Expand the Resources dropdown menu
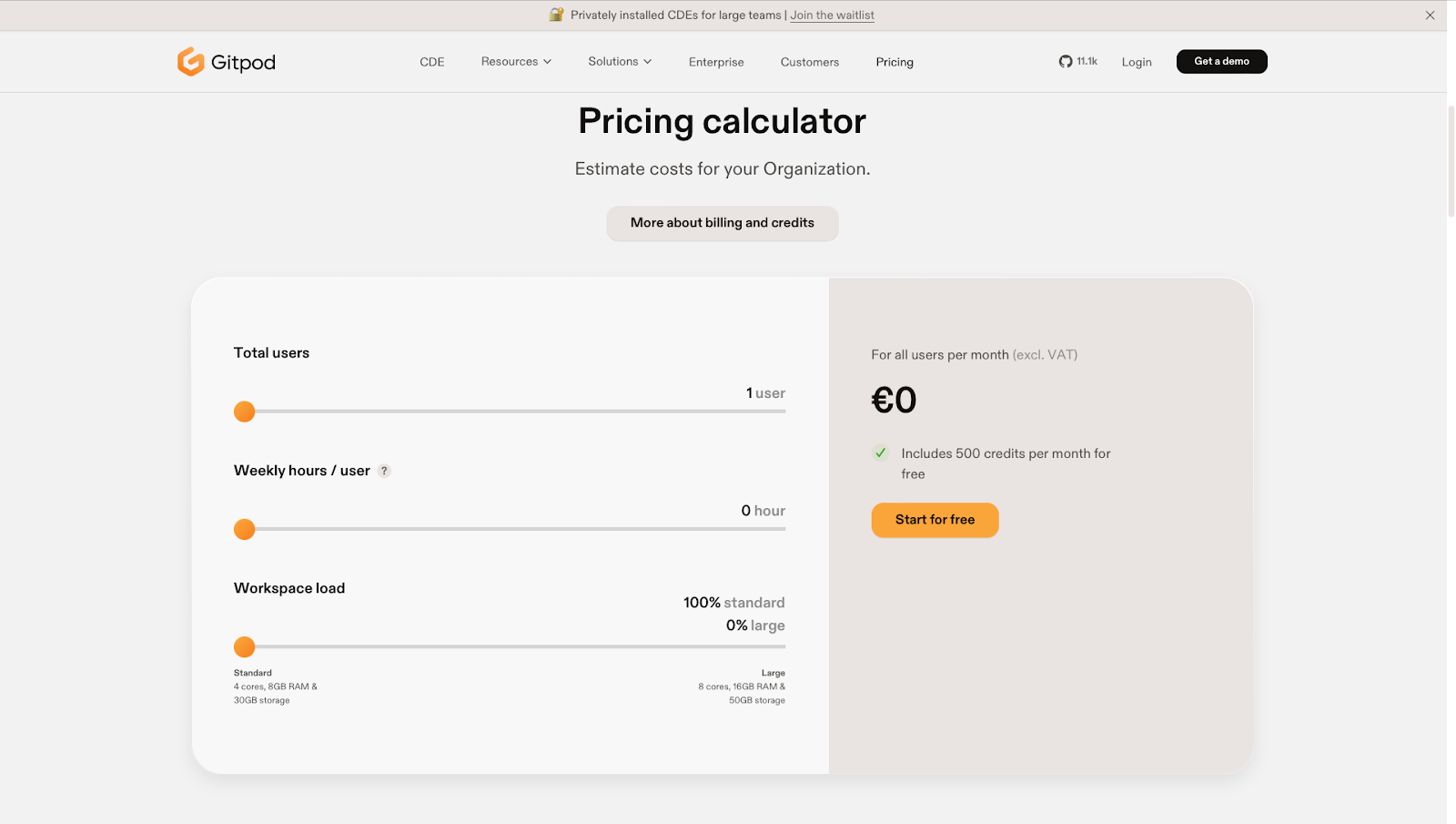This screenshot has width=1456, height=824. [510, 61]
